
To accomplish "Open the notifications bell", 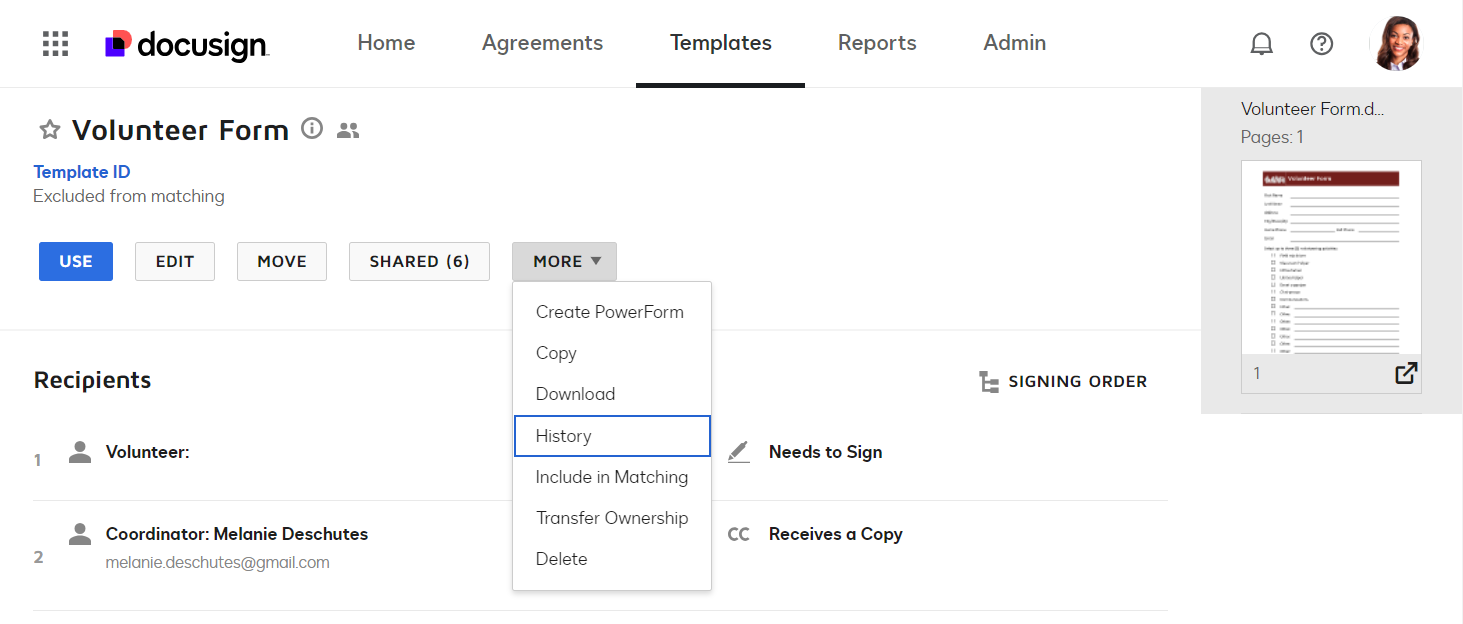I will 1261,44.
